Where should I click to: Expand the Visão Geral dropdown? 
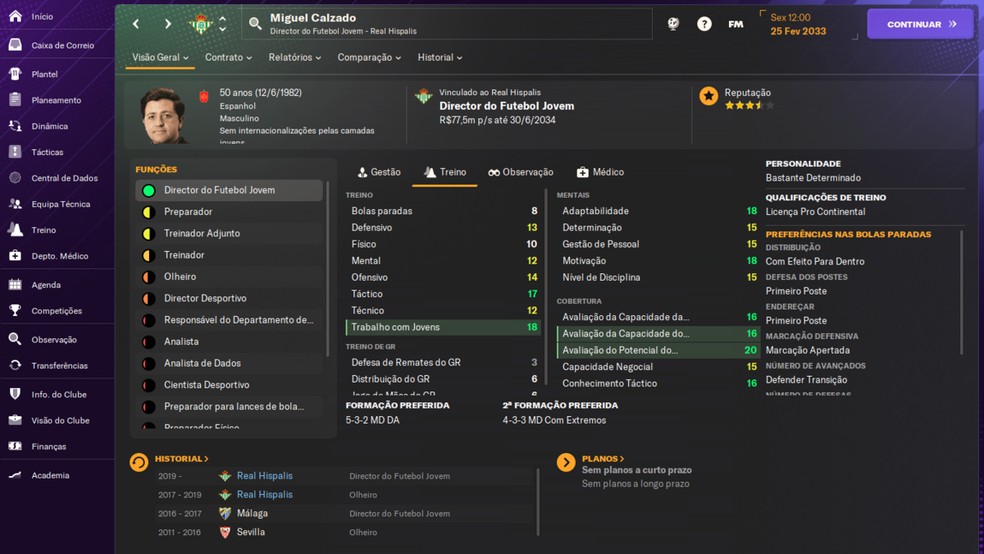point(160,58)
